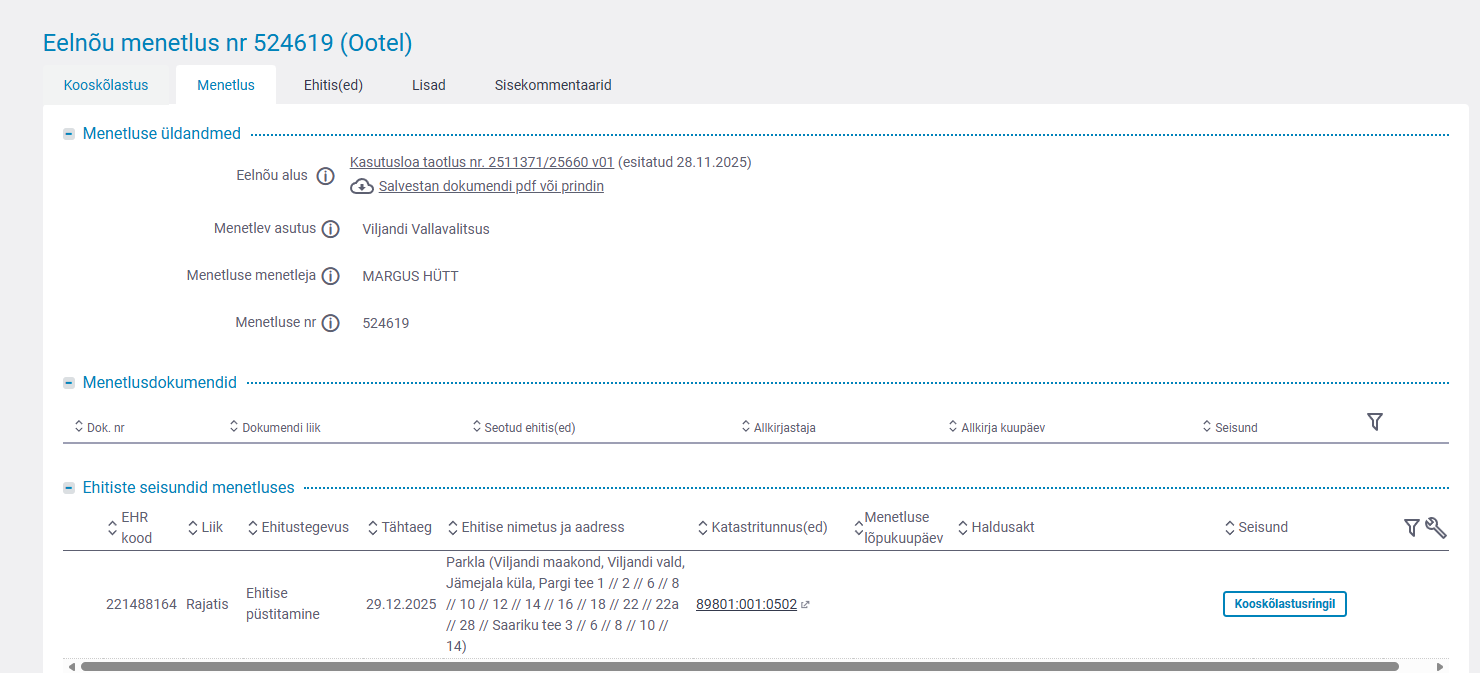Click info icon next to Eelnõu alus

(325, 176)
